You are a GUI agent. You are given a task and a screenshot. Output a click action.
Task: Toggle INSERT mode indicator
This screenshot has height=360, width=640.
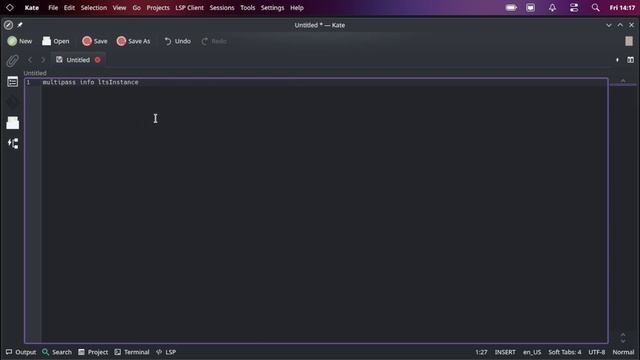pos(505,352)
